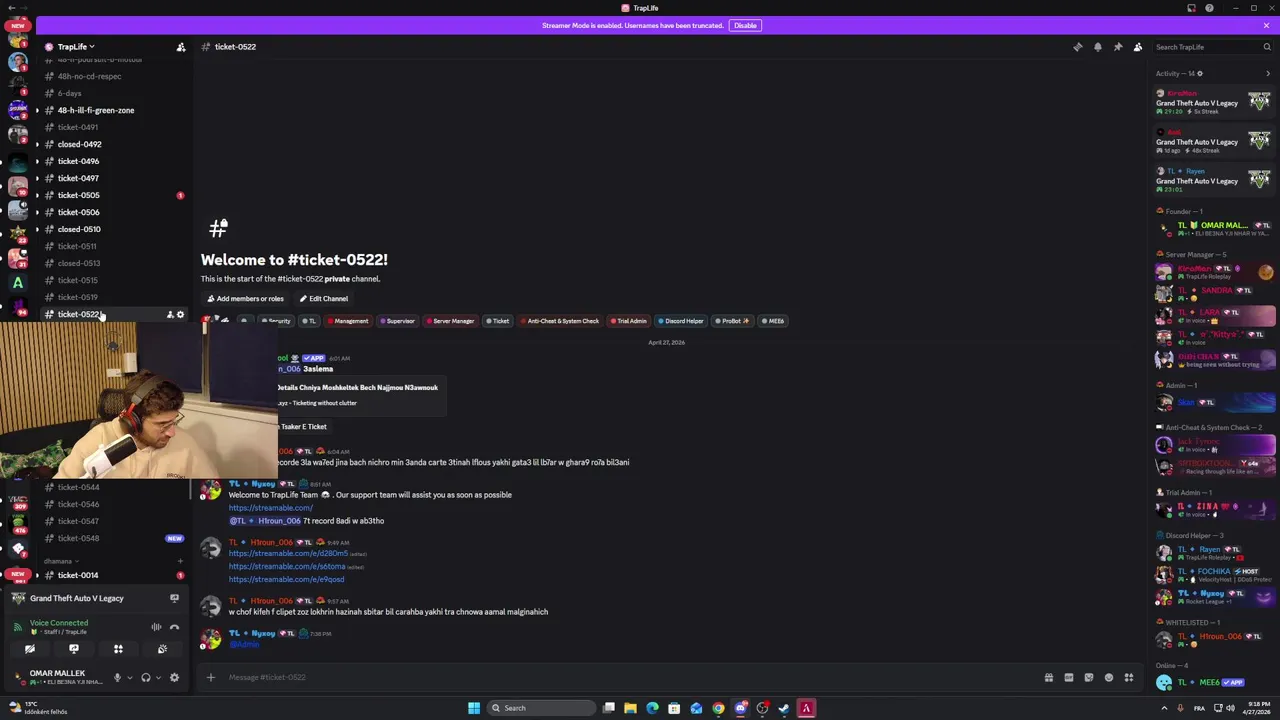Click the Edit Channel button
1280x720 pixels.
[x=323, y=298]
